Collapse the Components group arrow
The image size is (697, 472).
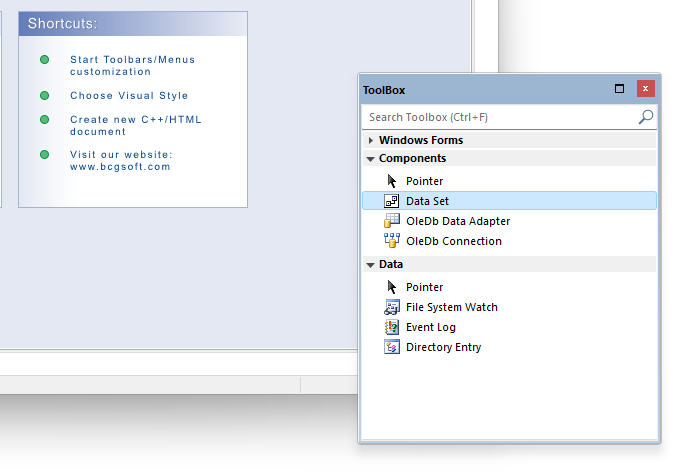[x=370, y=159]
